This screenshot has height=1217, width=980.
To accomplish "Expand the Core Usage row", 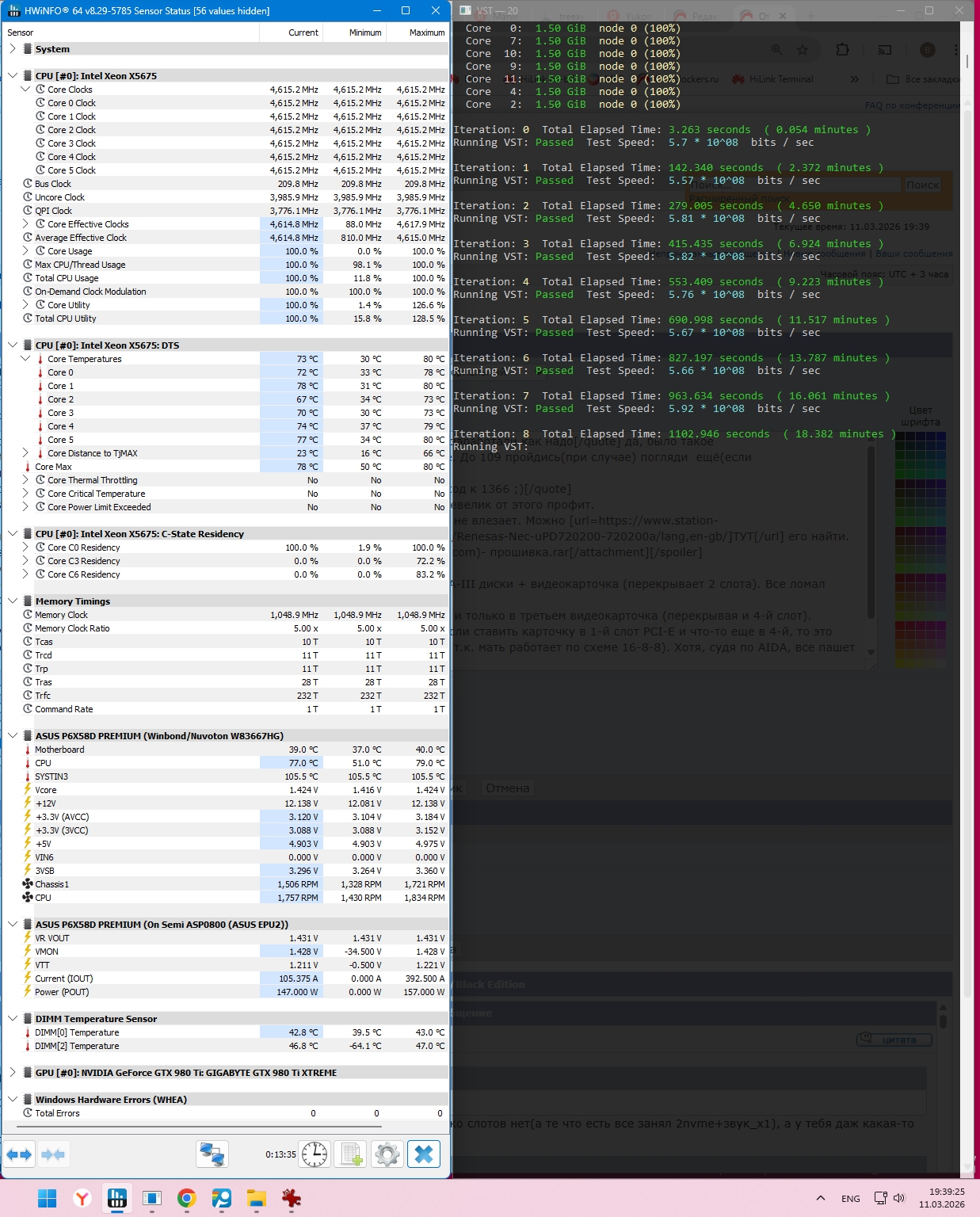I will [x=25, y=251].
